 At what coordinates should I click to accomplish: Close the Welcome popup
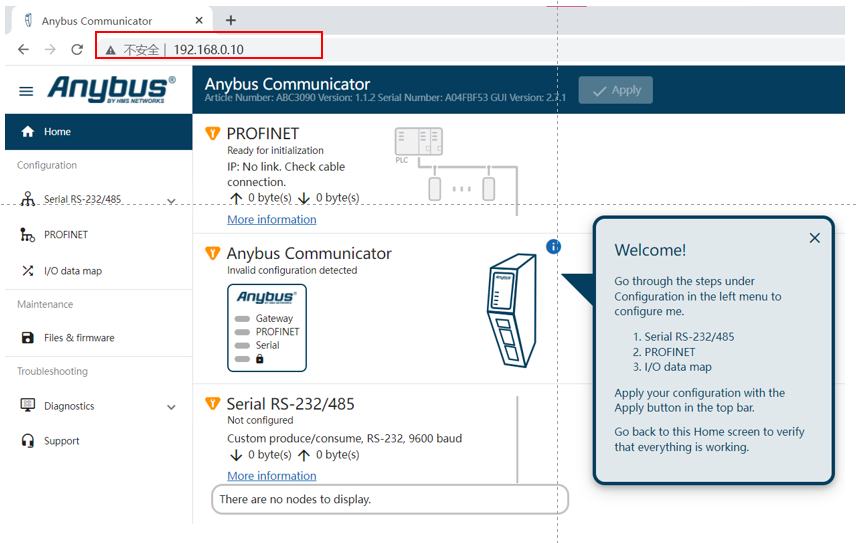[814, 238]
